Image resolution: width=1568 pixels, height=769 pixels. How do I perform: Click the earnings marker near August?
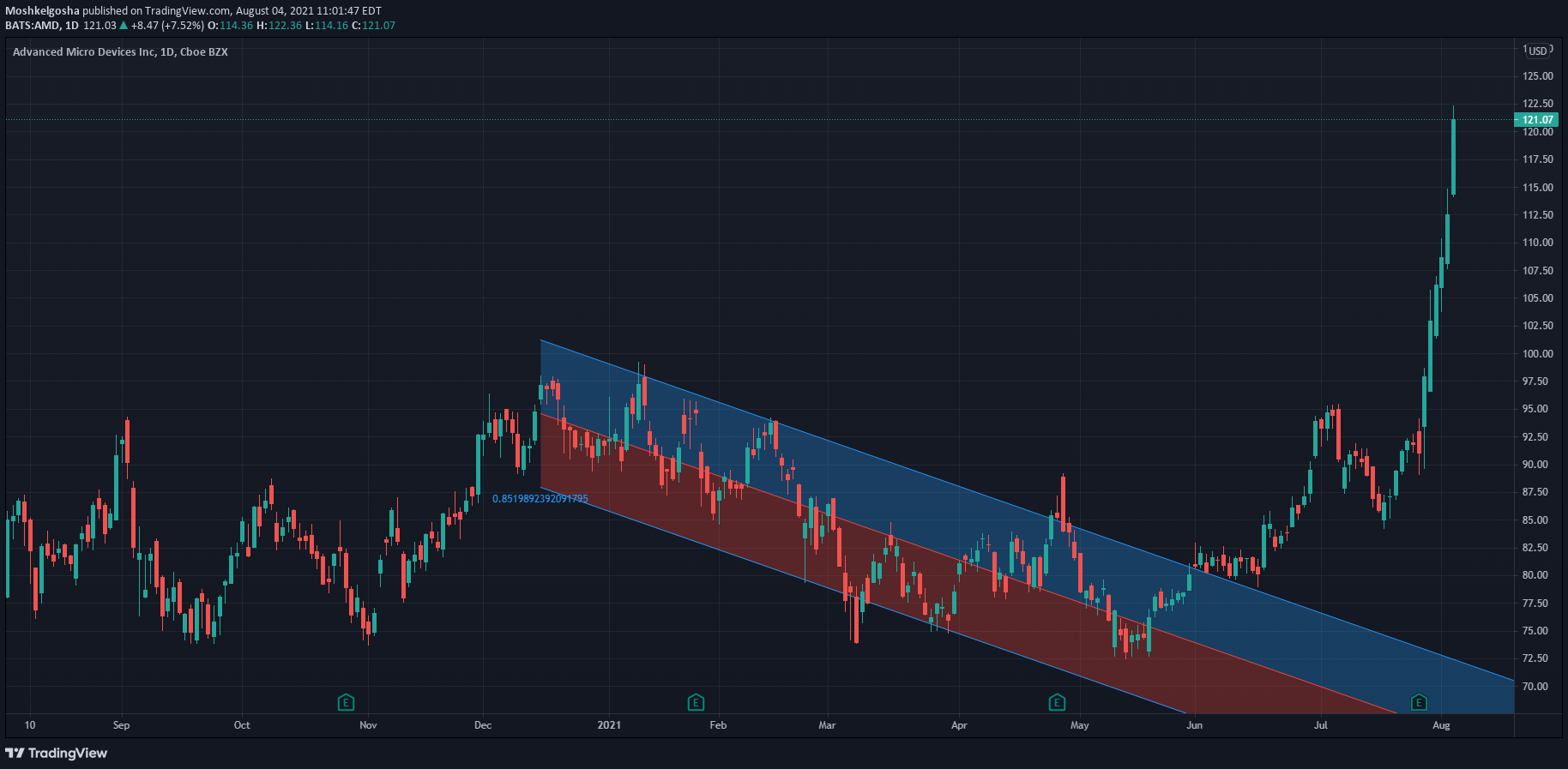tap(1419, 703)
